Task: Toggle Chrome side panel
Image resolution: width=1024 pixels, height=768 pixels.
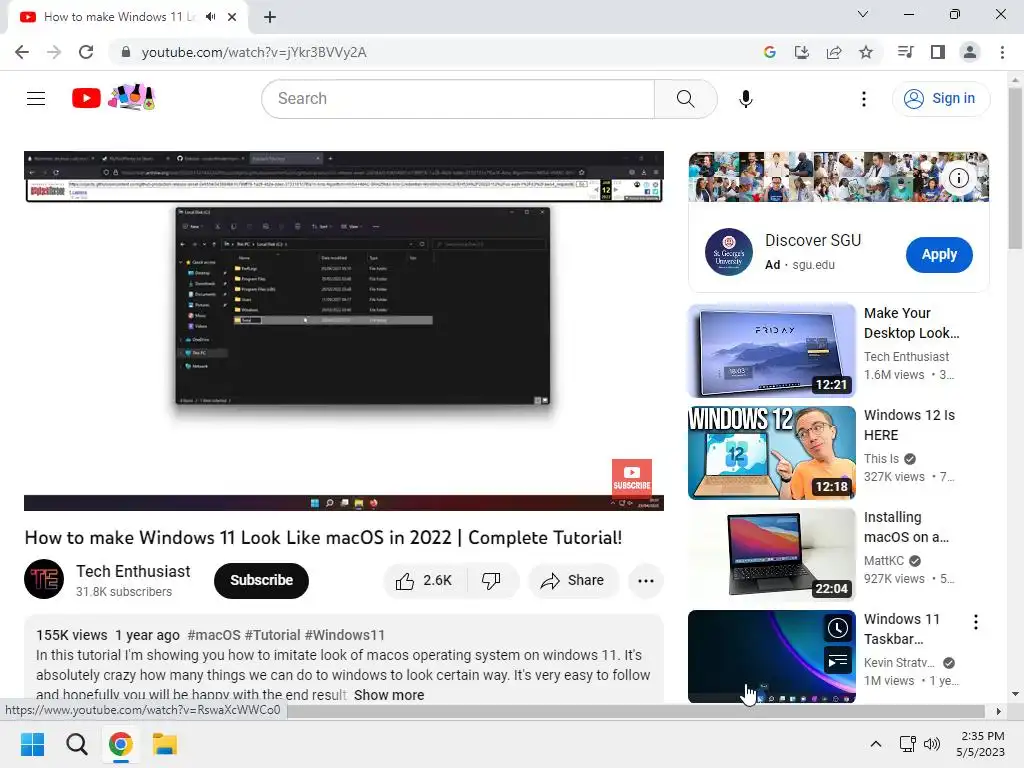Action: [938, 52]
